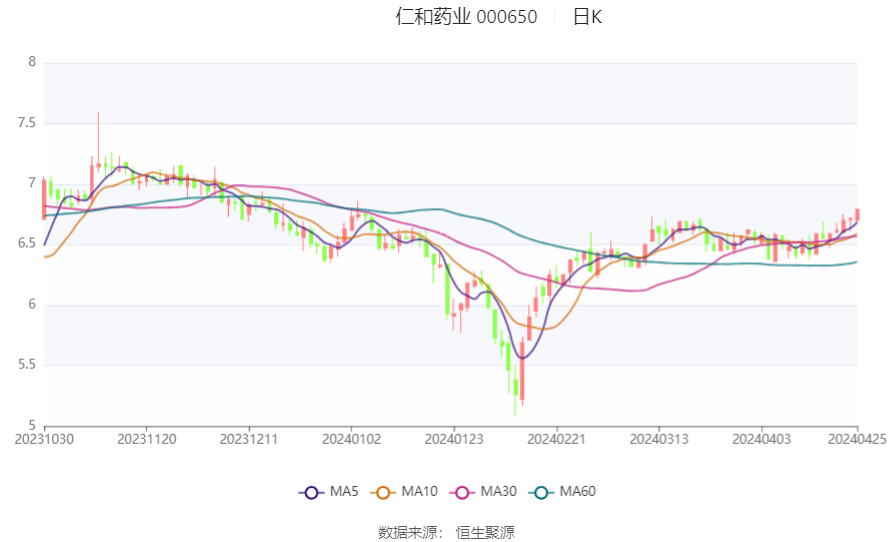Select the 20240102 date on the x-axis
Screen dimensions: 893x542
pyautogui.click(x=351, y=440)
